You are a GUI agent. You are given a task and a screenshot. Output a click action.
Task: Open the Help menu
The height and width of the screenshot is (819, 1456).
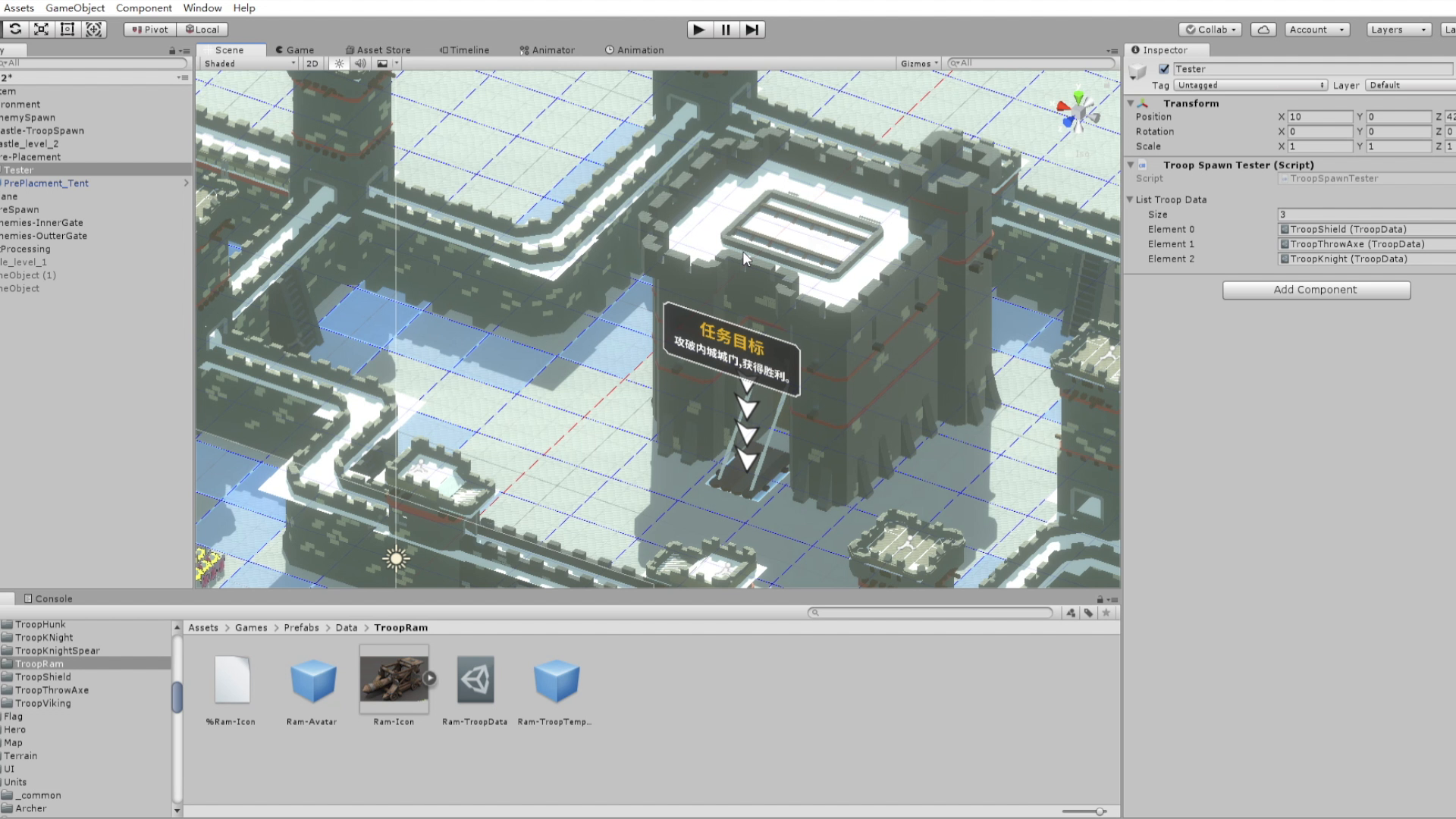pos(244,8)
